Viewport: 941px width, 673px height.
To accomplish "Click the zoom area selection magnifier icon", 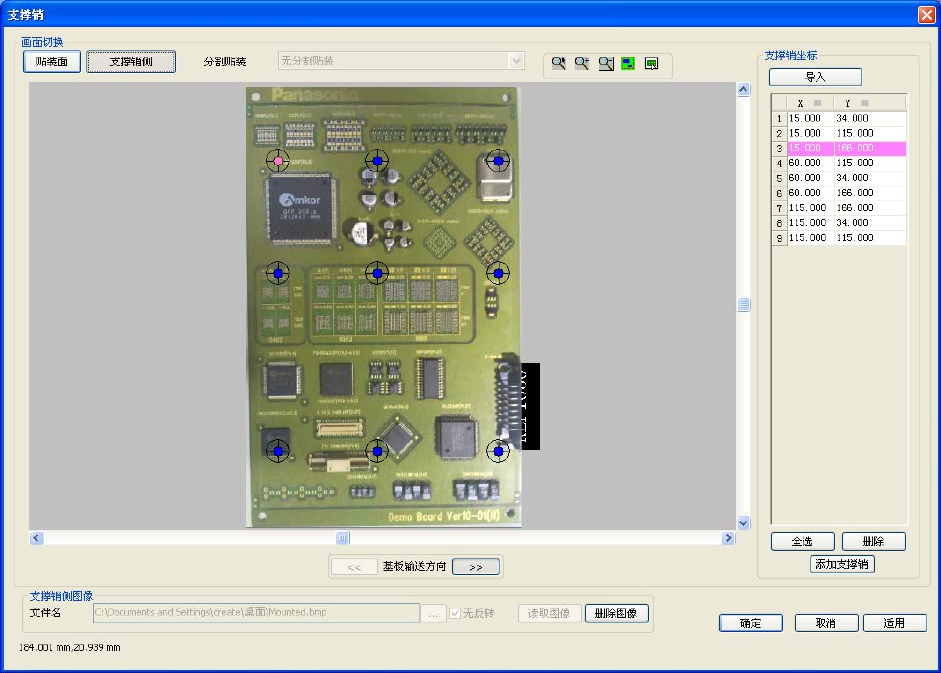I will 559,64.
